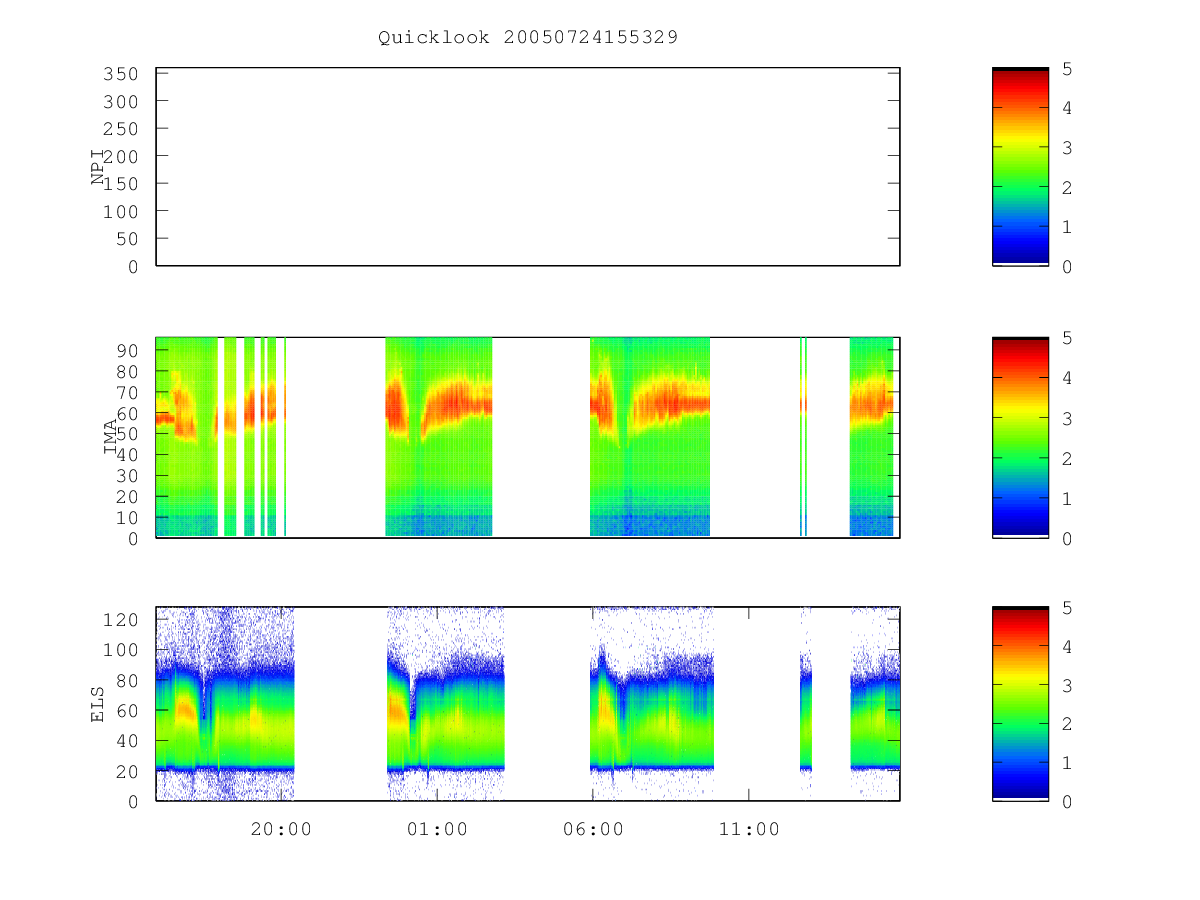Screen dimensions: 1200x900
Task: Click the 10 tick on IMA axis
Action: point(126,518)
